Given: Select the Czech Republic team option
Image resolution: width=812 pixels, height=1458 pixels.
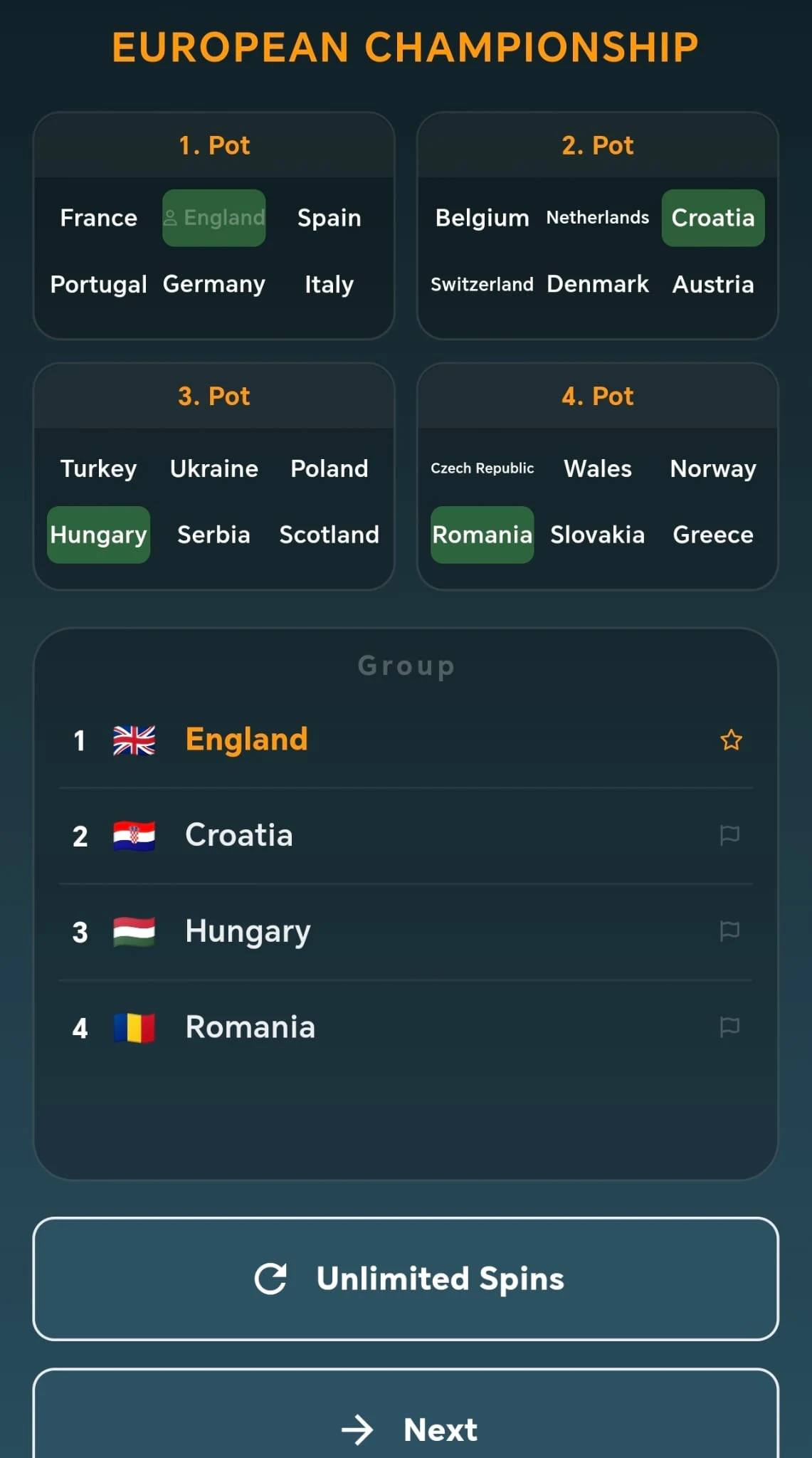Looking at the screenshot, I should coord(482,468).
